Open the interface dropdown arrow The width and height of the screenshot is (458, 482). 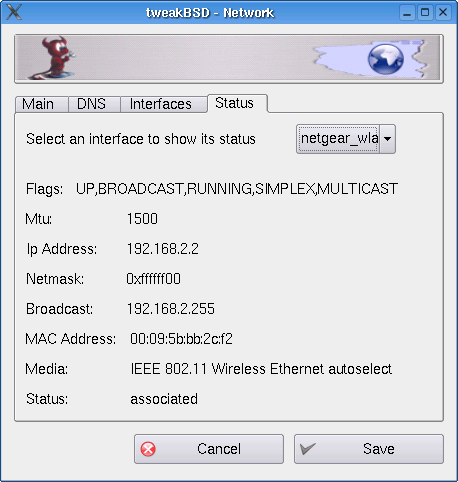click(x=387, y=139)
